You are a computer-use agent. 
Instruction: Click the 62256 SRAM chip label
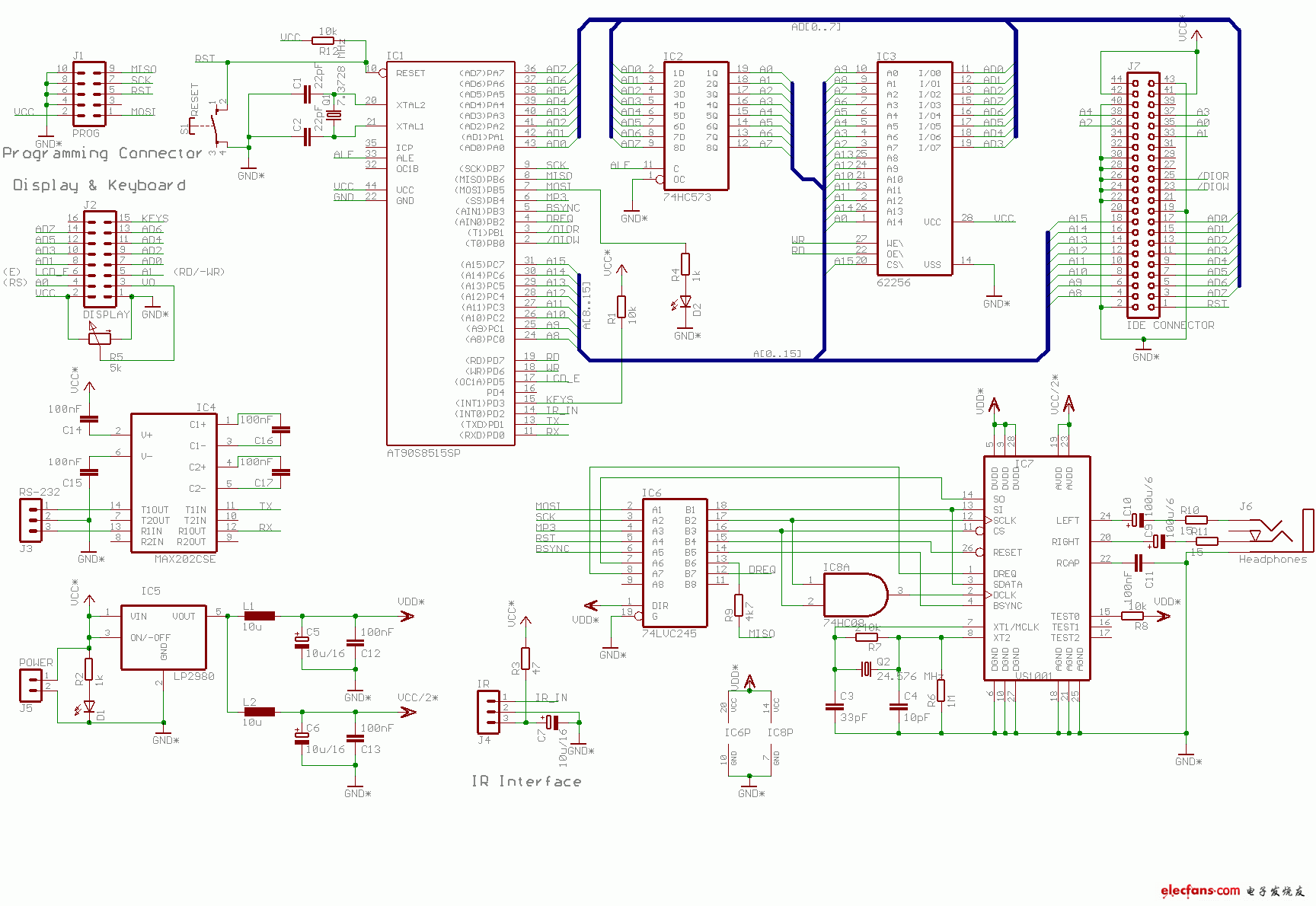click(x=893, y=282)
